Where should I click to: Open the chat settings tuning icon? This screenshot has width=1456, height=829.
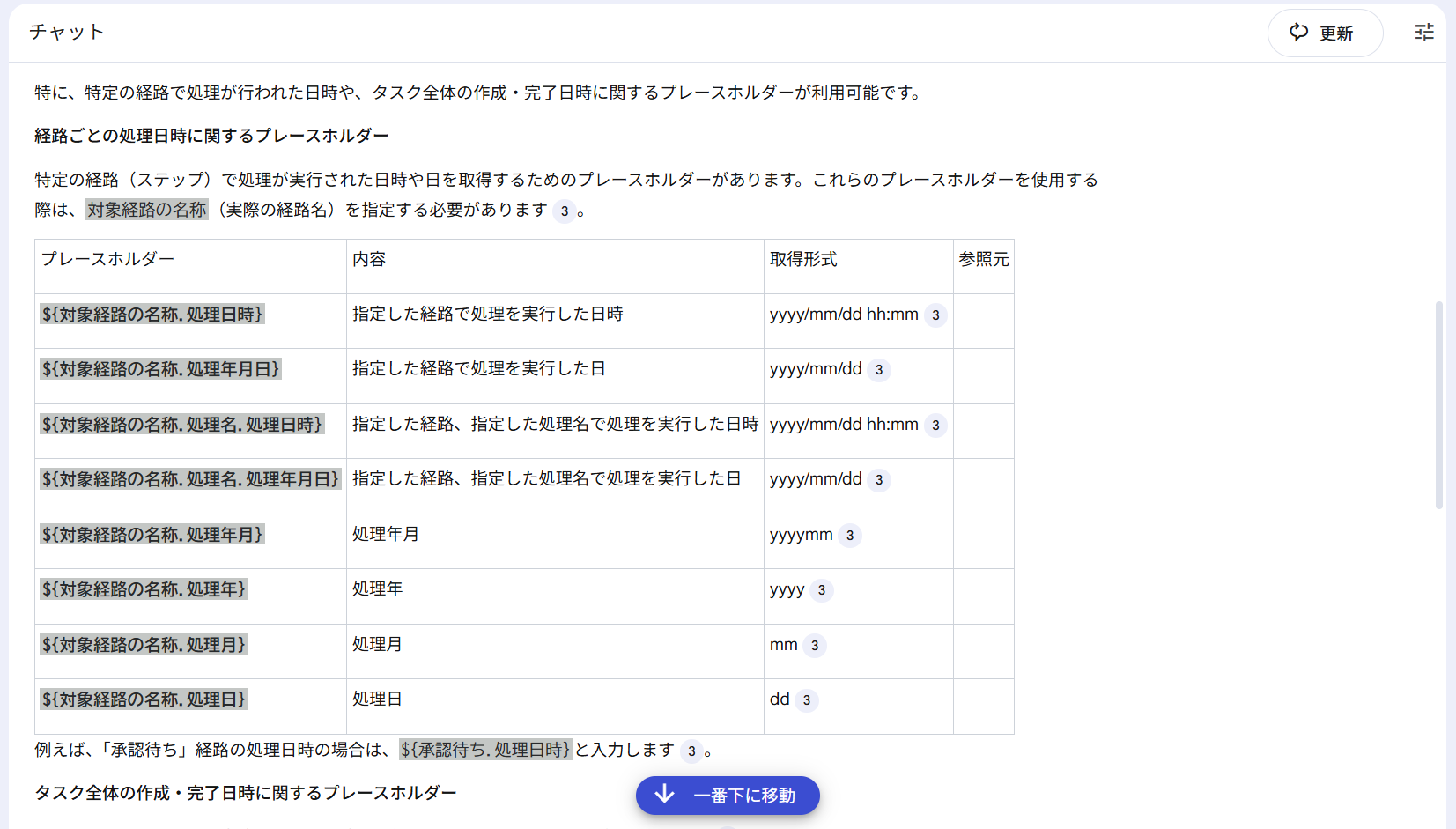click(x=1423, y=32)
